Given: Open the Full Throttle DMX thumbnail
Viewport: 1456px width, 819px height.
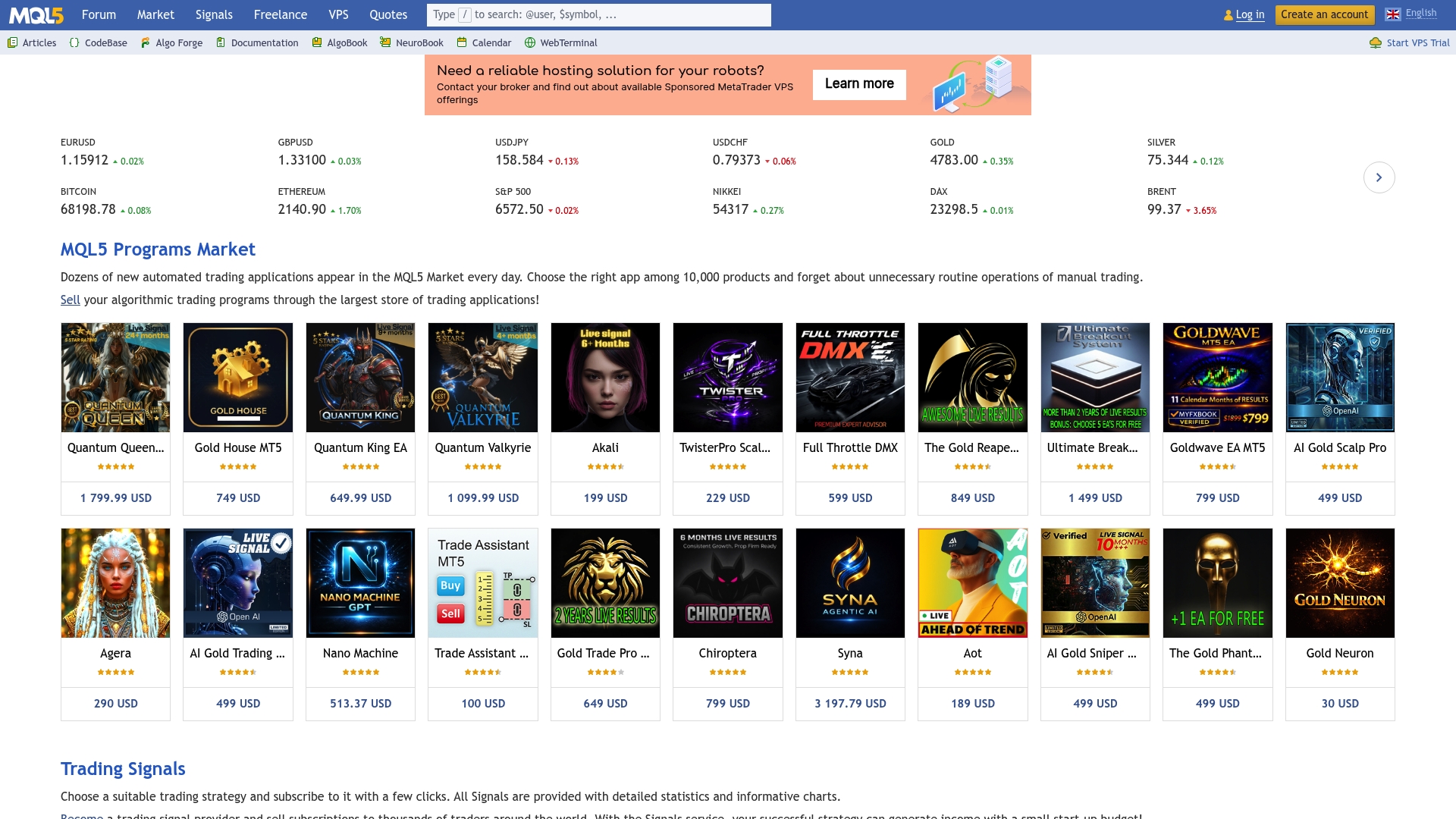Looking at the screenshot, I should 850,378.
